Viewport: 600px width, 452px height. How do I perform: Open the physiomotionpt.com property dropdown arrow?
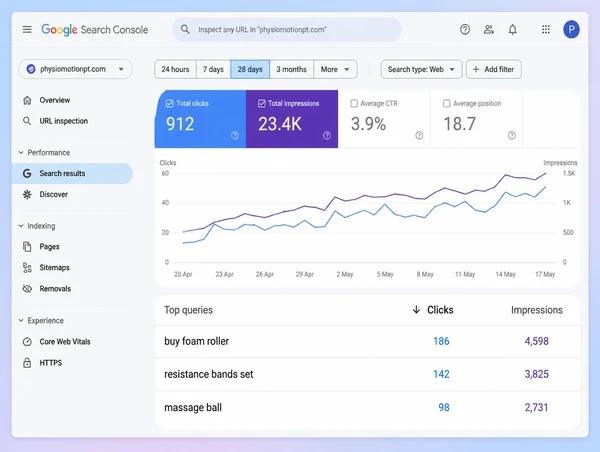pos(121,69)
